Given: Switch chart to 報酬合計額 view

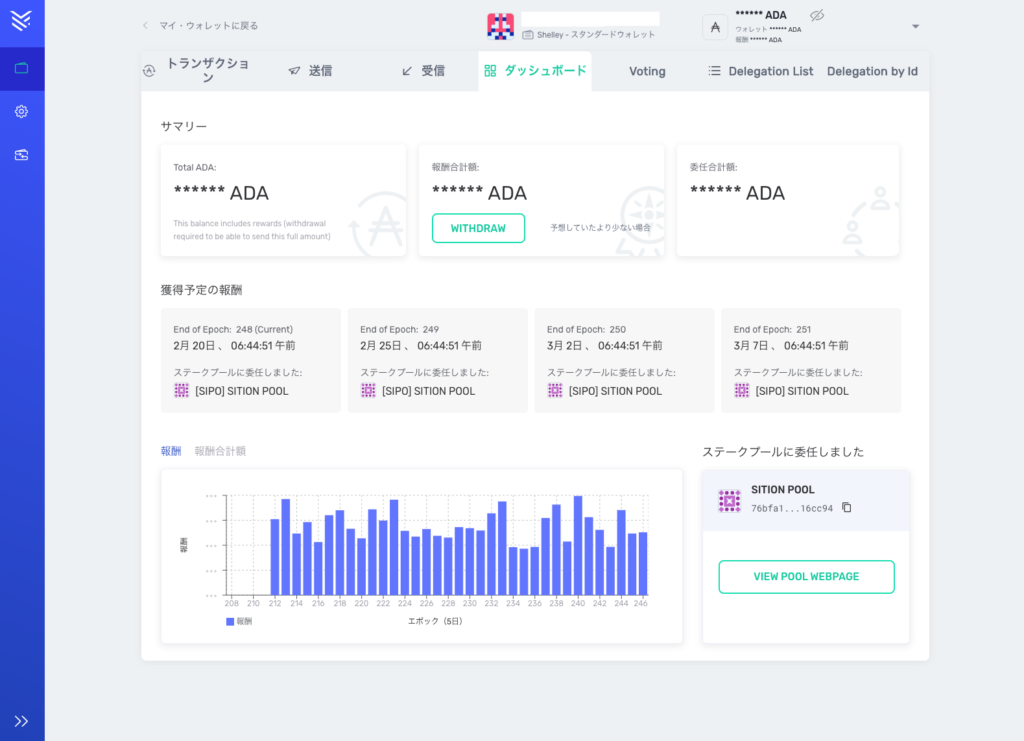Looking at the screenshot, I should click(220, 451).
